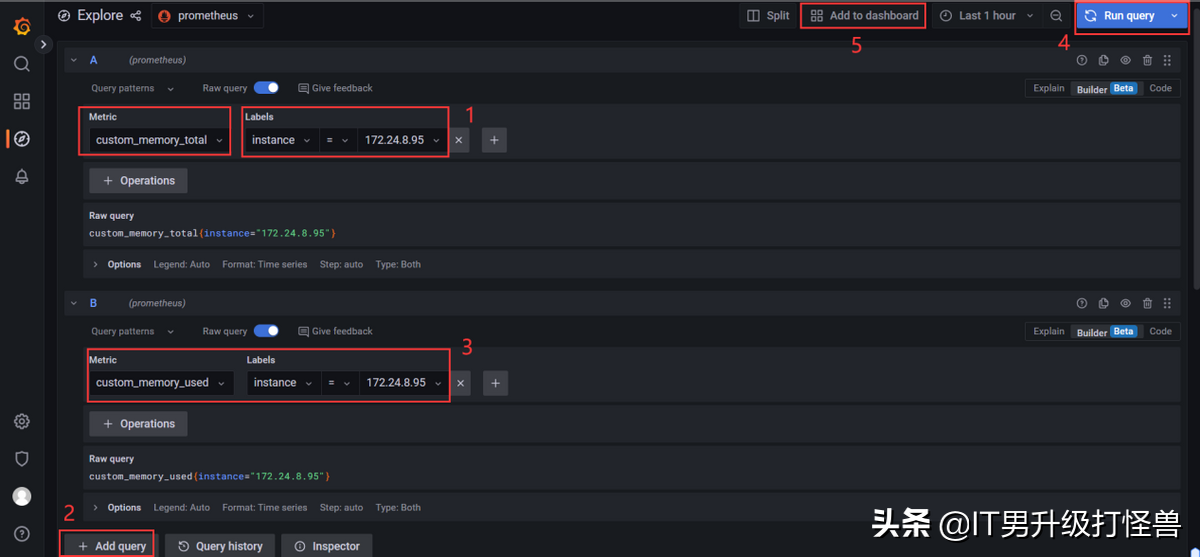The width and height of the screenshot is (1200, 557).
Task: Open Search in the sidebar
Action: pos(22,64)
